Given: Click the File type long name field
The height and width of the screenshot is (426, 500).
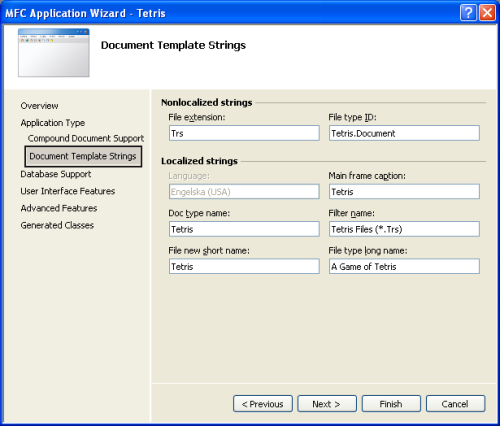Looking at the screenshot, I should (x=404, y=266).
